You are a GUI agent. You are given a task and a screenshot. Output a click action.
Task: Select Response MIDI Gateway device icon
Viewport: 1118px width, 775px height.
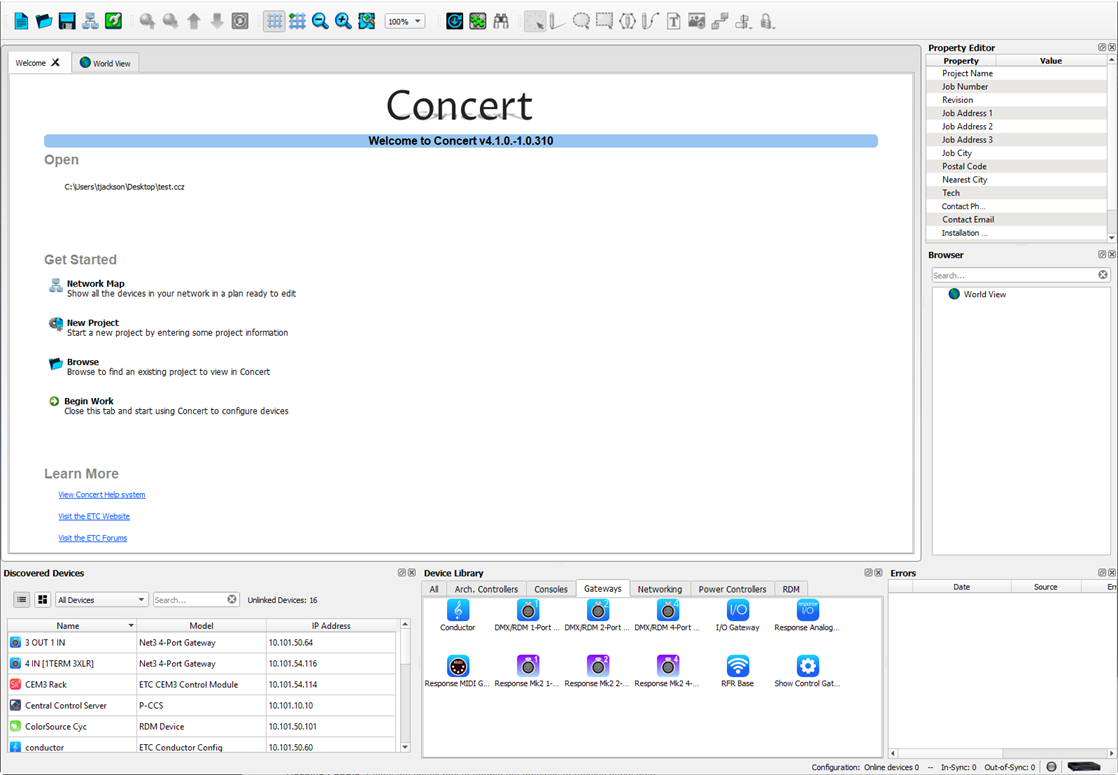pyautogui.click(x=458, y=671)
